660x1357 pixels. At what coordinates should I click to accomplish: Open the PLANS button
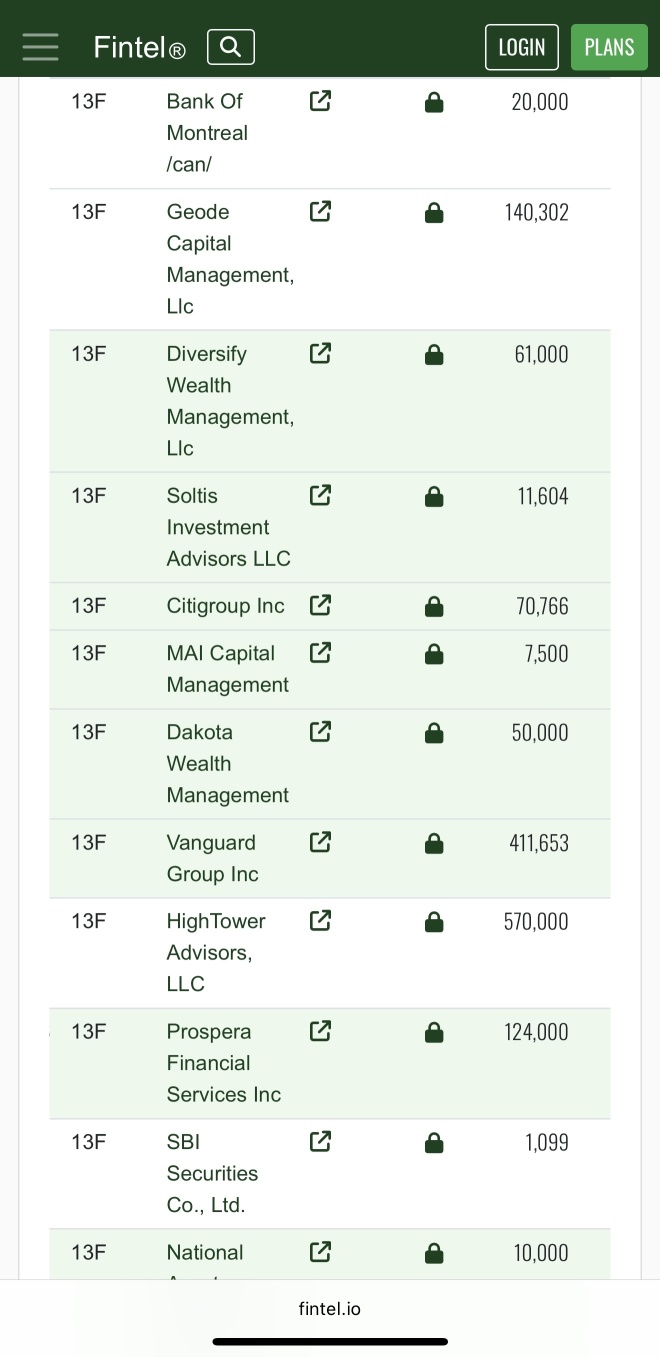609,47
